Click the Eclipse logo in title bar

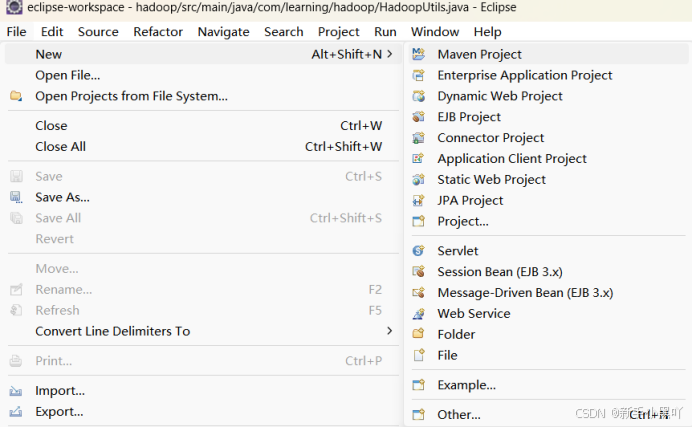pos(14,7)
